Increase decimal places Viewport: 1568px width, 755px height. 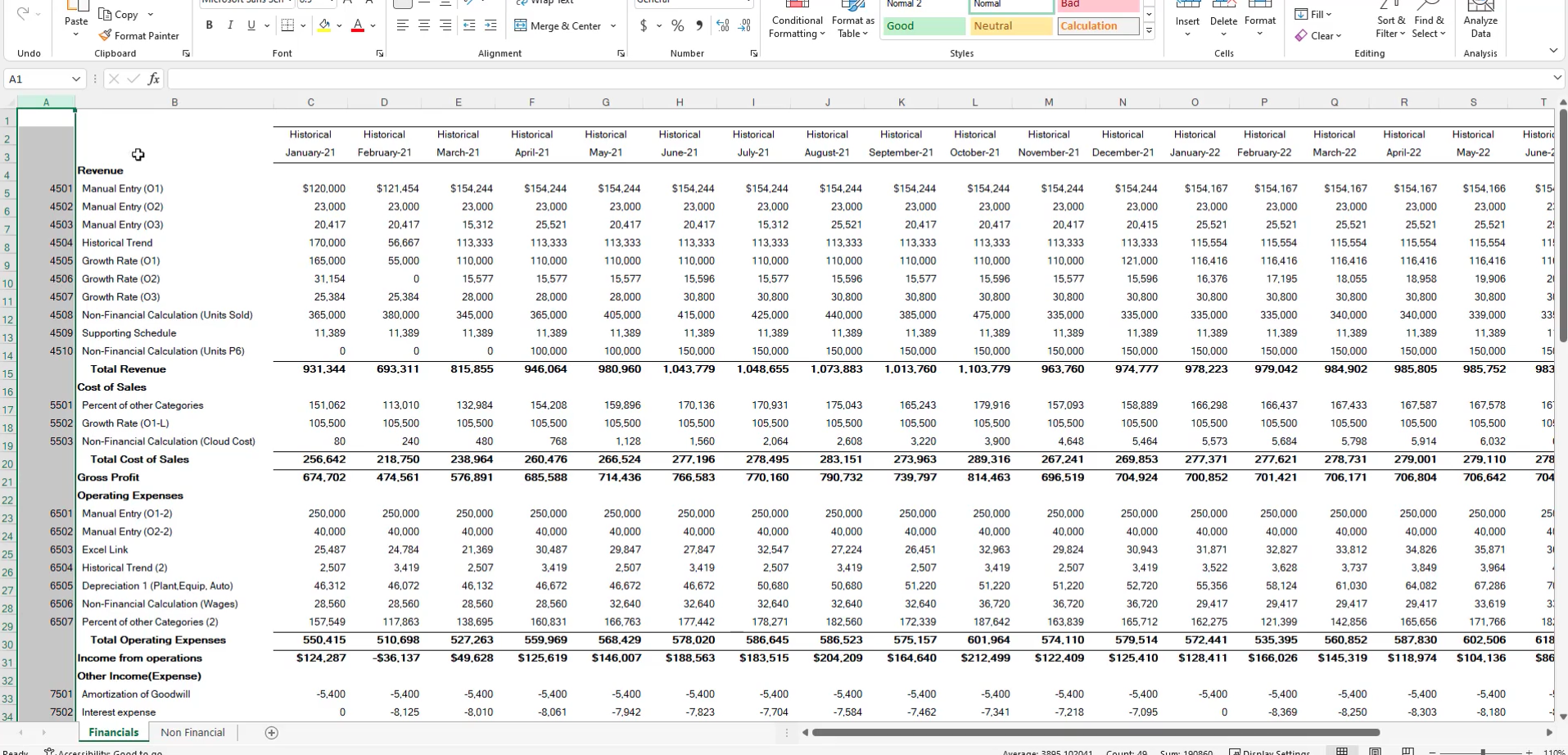723,25
